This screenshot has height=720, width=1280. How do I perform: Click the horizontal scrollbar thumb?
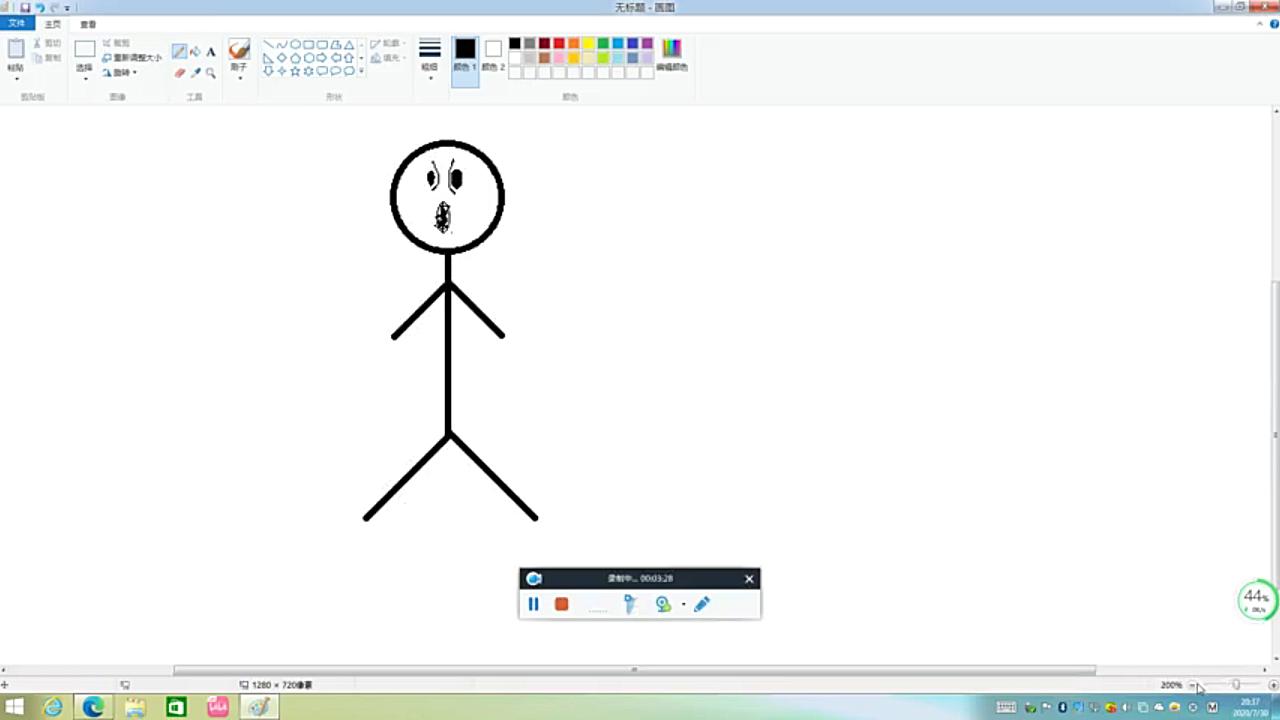pyautogui.click(x=634, y=670)
